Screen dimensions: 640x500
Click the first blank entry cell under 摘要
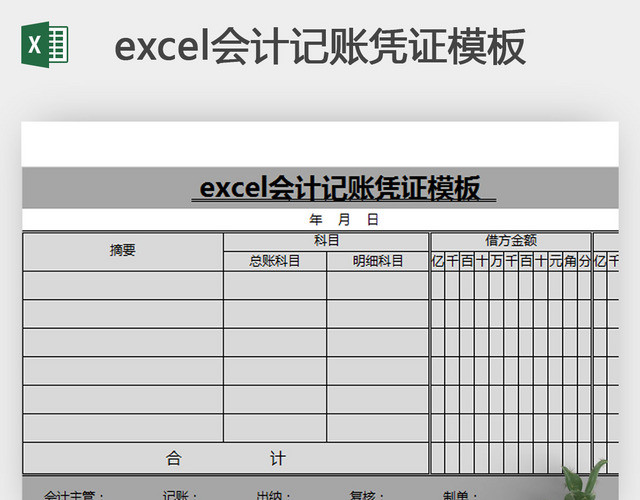click(x=123, y=285)
